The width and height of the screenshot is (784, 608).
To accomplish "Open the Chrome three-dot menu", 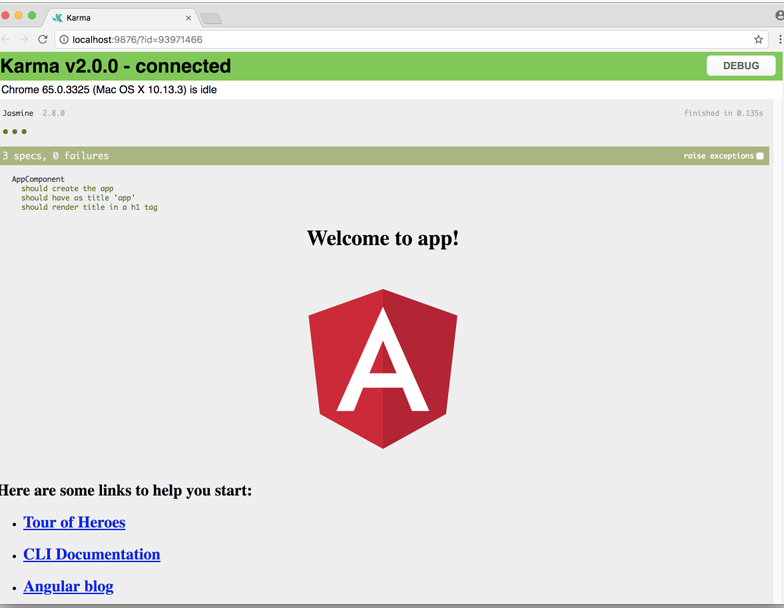I will (x=779, y=39).
